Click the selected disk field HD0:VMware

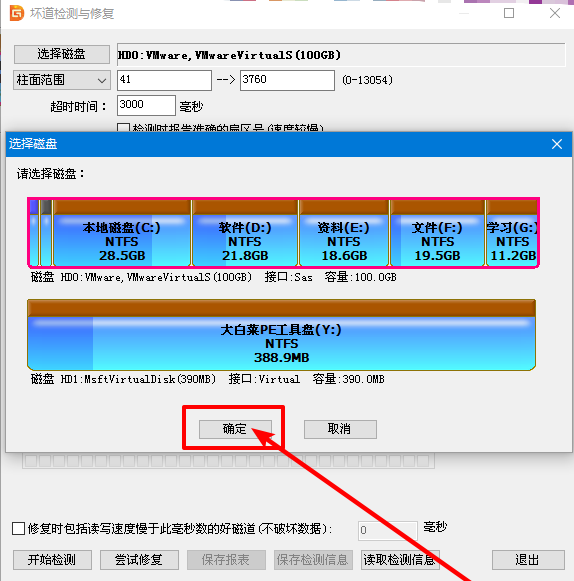pyautogui.click(x=341, y=55)
